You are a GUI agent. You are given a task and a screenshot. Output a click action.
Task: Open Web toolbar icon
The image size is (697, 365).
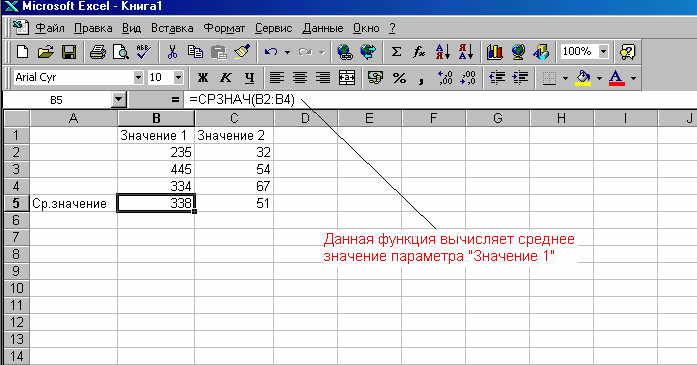pos(368,52)
